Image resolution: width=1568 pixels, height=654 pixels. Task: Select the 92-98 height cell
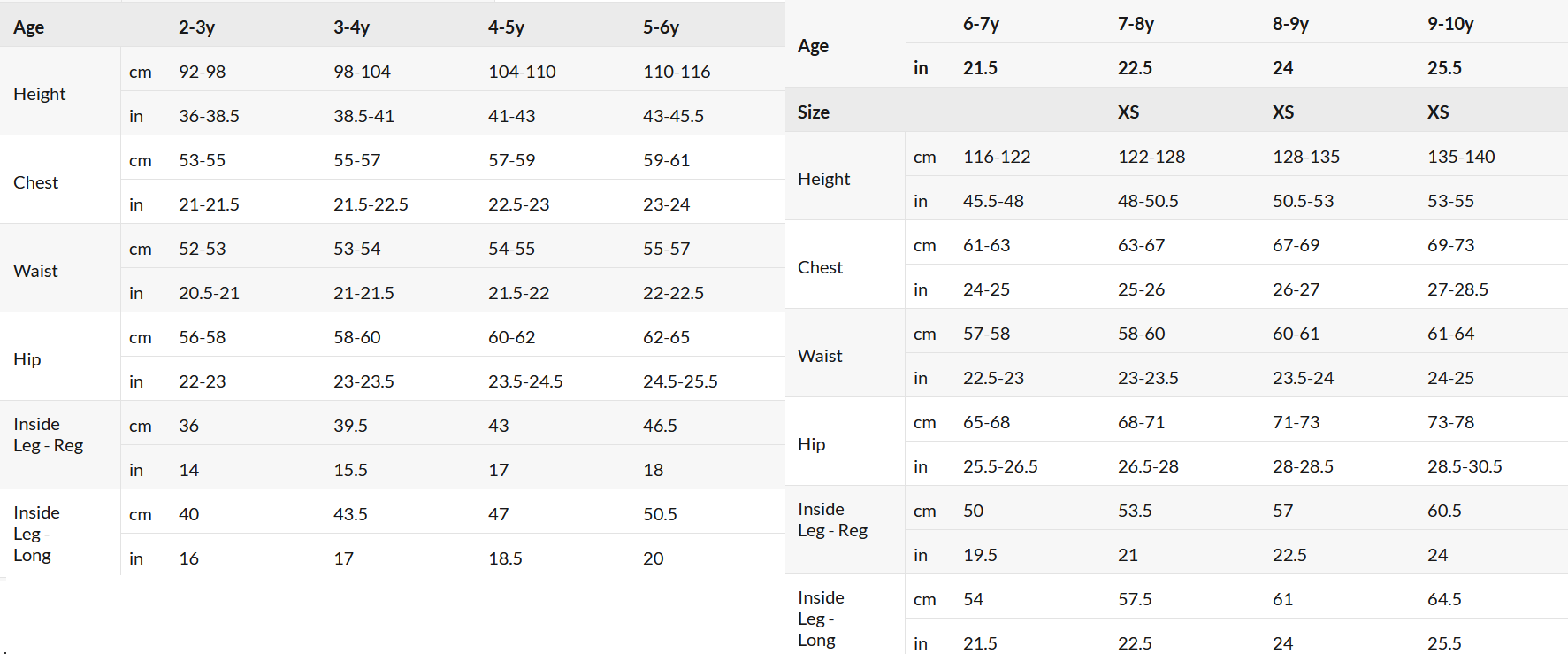click(202, 72)
